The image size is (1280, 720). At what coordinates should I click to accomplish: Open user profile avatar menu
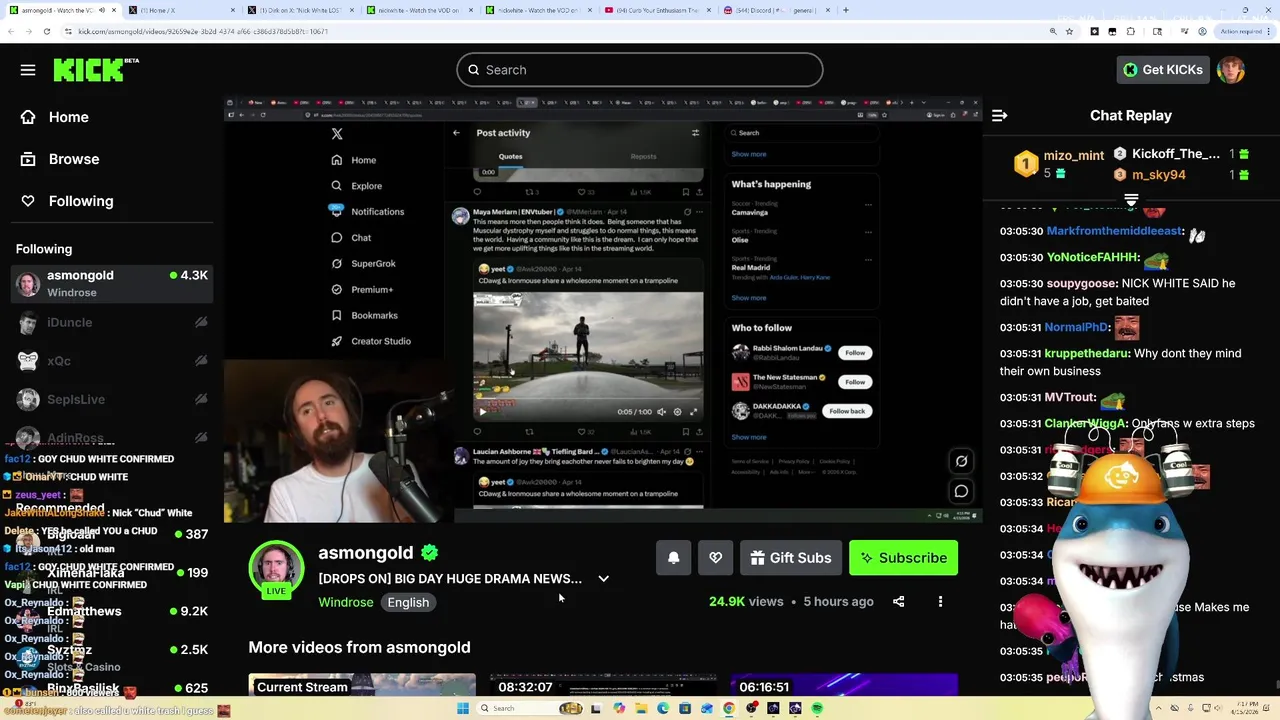1231,70
